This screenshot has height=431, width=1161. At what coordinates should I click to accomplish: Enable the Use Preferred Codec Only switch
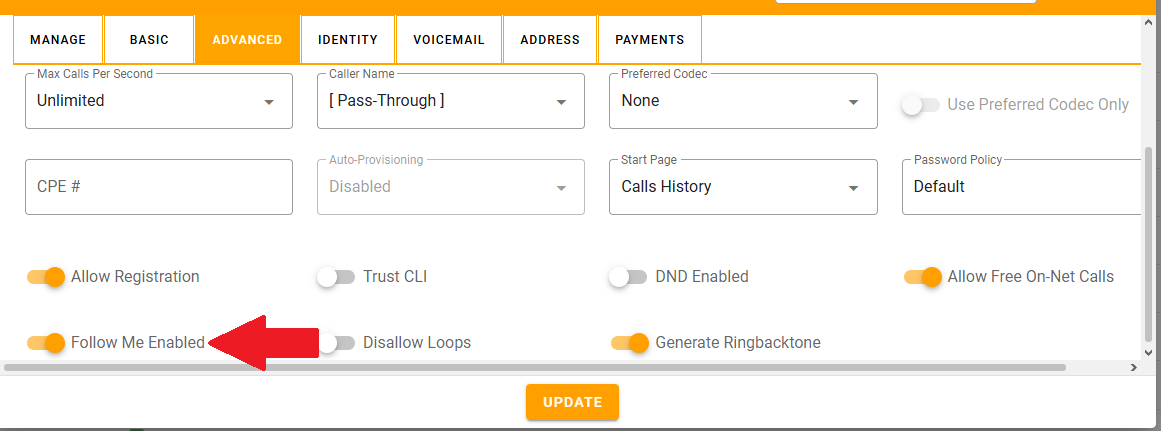920,105
